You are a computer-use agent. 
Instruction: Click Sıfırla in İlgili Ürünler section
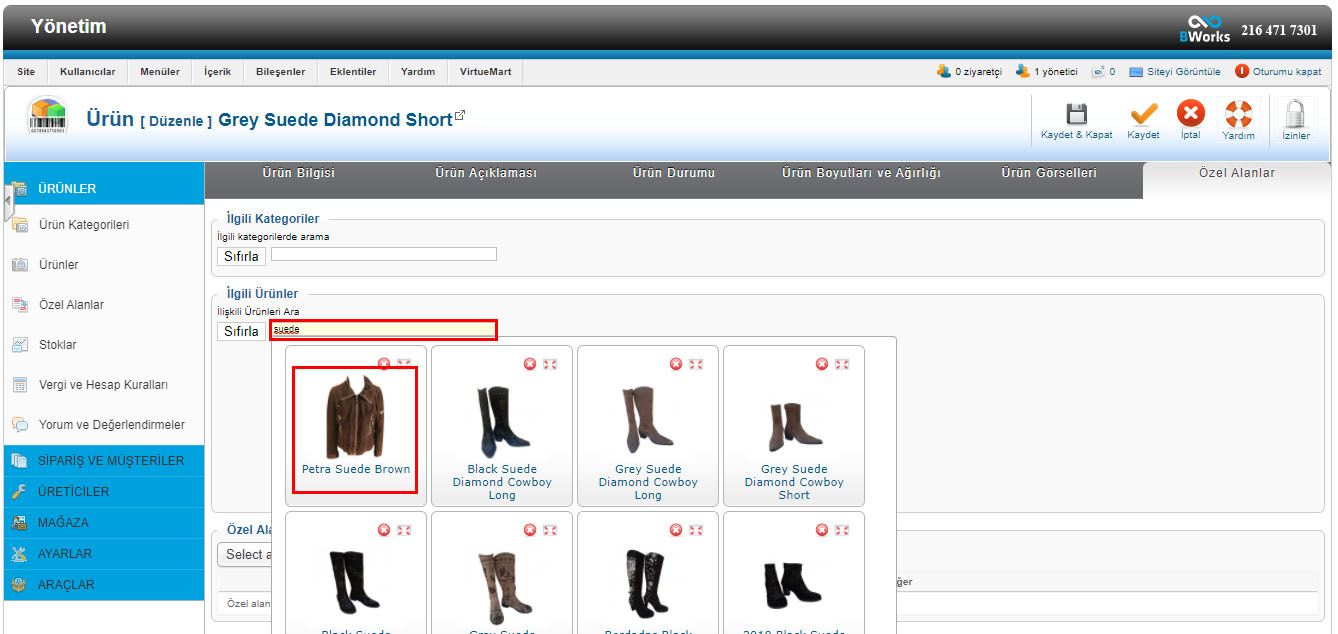tap(241, 331)
